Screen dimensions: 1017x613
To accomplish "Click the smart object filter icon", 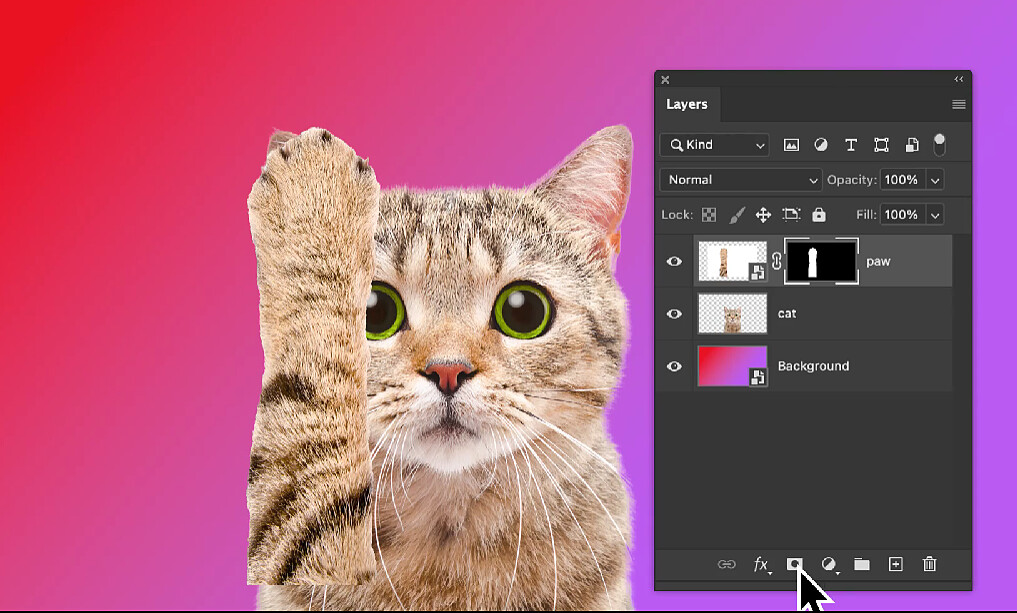I will point(911,145).
